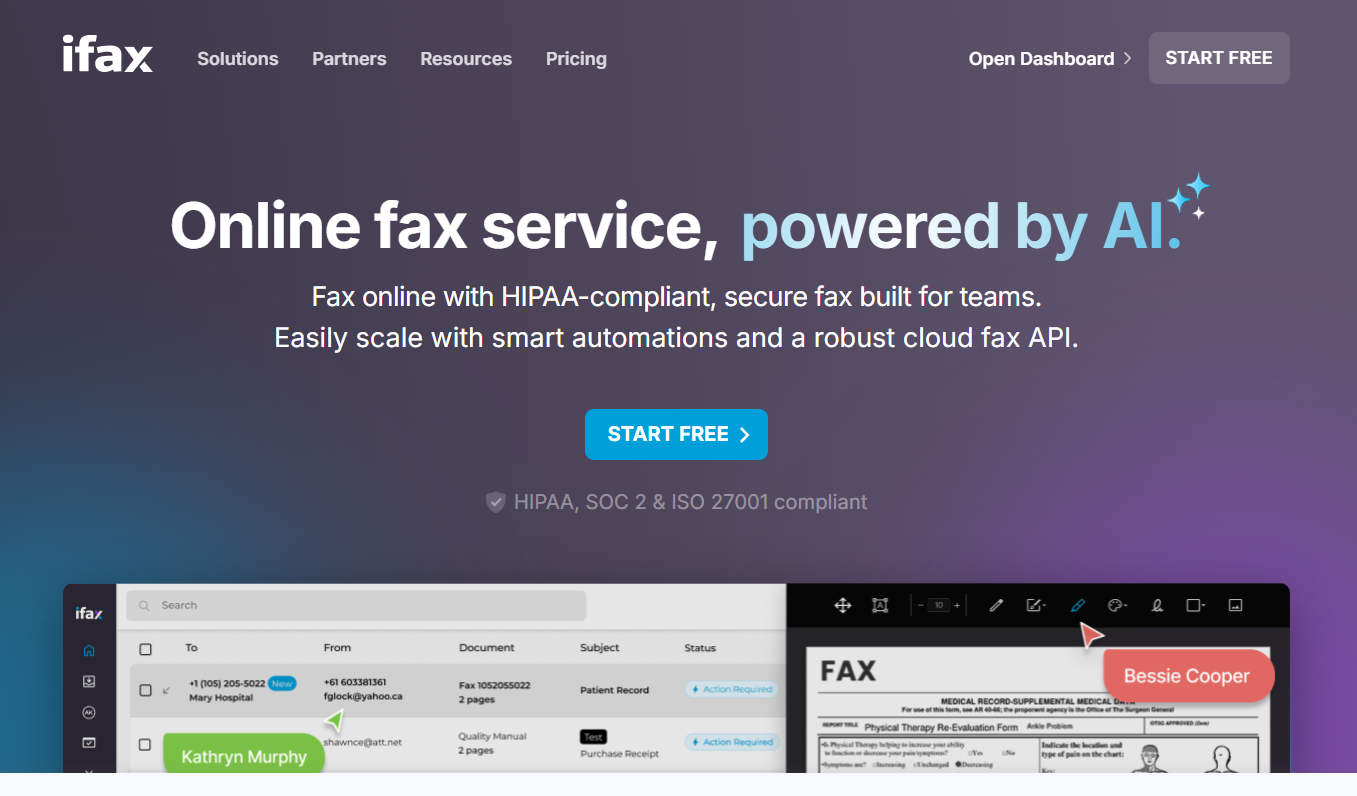
Task: Select the pencil drawing tool
Action: [996, 605]
